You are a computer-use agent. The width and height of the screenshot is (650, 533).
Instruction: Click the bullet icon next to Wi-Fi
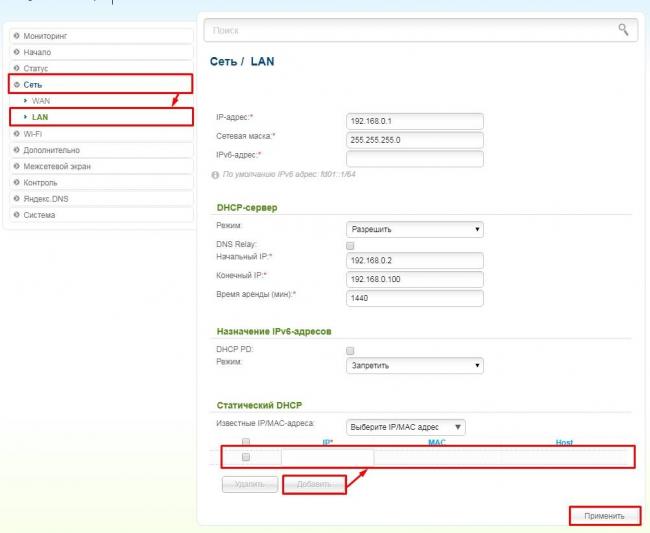pyautogui.click(x=17, y=133)
